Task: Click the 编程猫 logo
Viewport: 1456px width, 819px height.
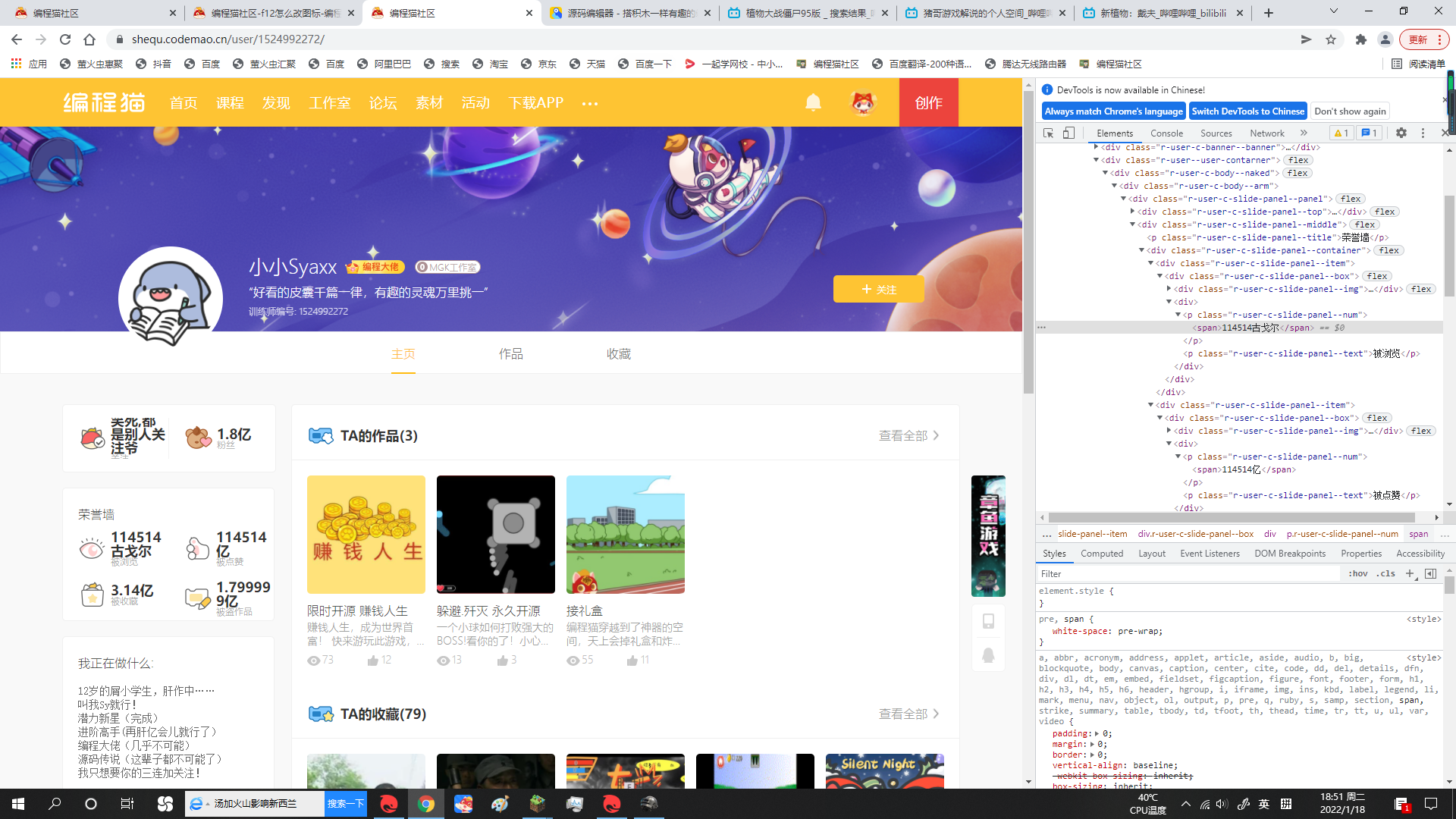Action: pos(104,102)
